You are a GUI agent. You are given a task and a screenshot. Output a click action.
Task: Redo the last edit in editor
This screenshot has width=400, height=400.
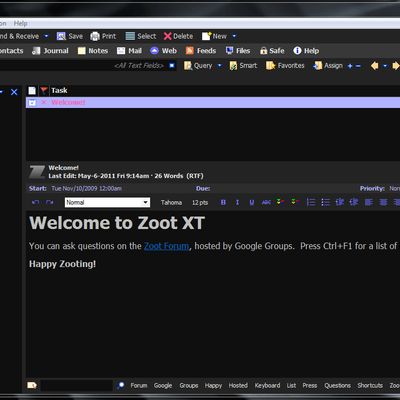(50, 202)
